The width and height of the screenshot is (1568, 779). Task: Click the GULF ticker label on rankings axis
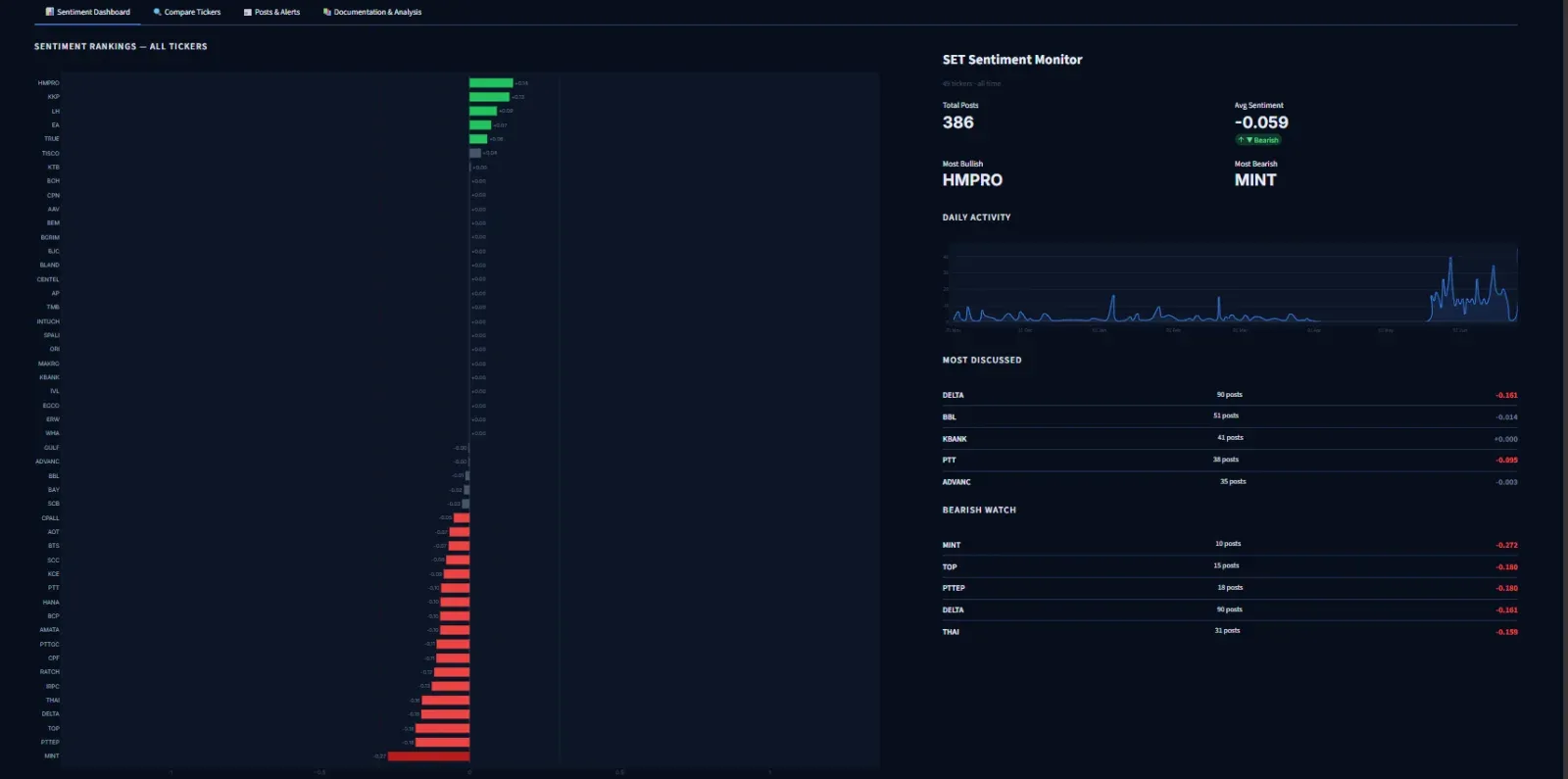point(52,448)
